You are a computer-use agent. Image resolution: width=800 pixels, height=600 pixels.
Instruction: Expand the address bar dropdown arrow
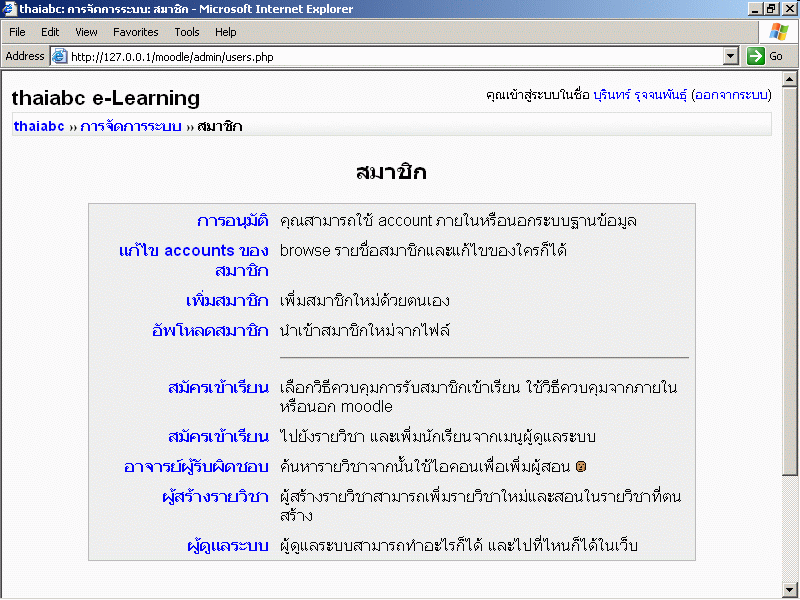[x=730, y=57]
